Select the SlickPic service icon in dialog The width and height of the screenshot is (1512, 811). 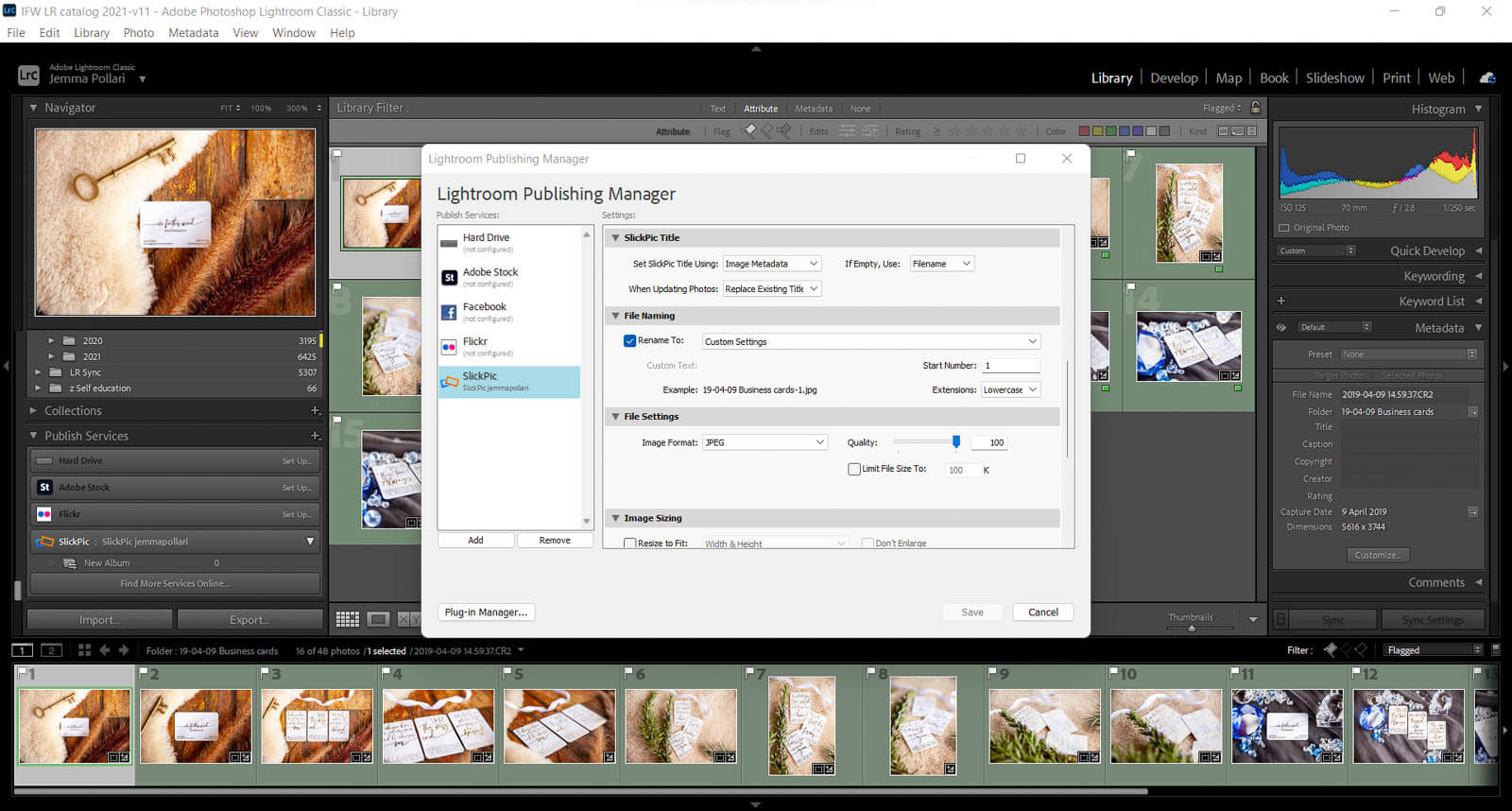click(x=450, y=382)
